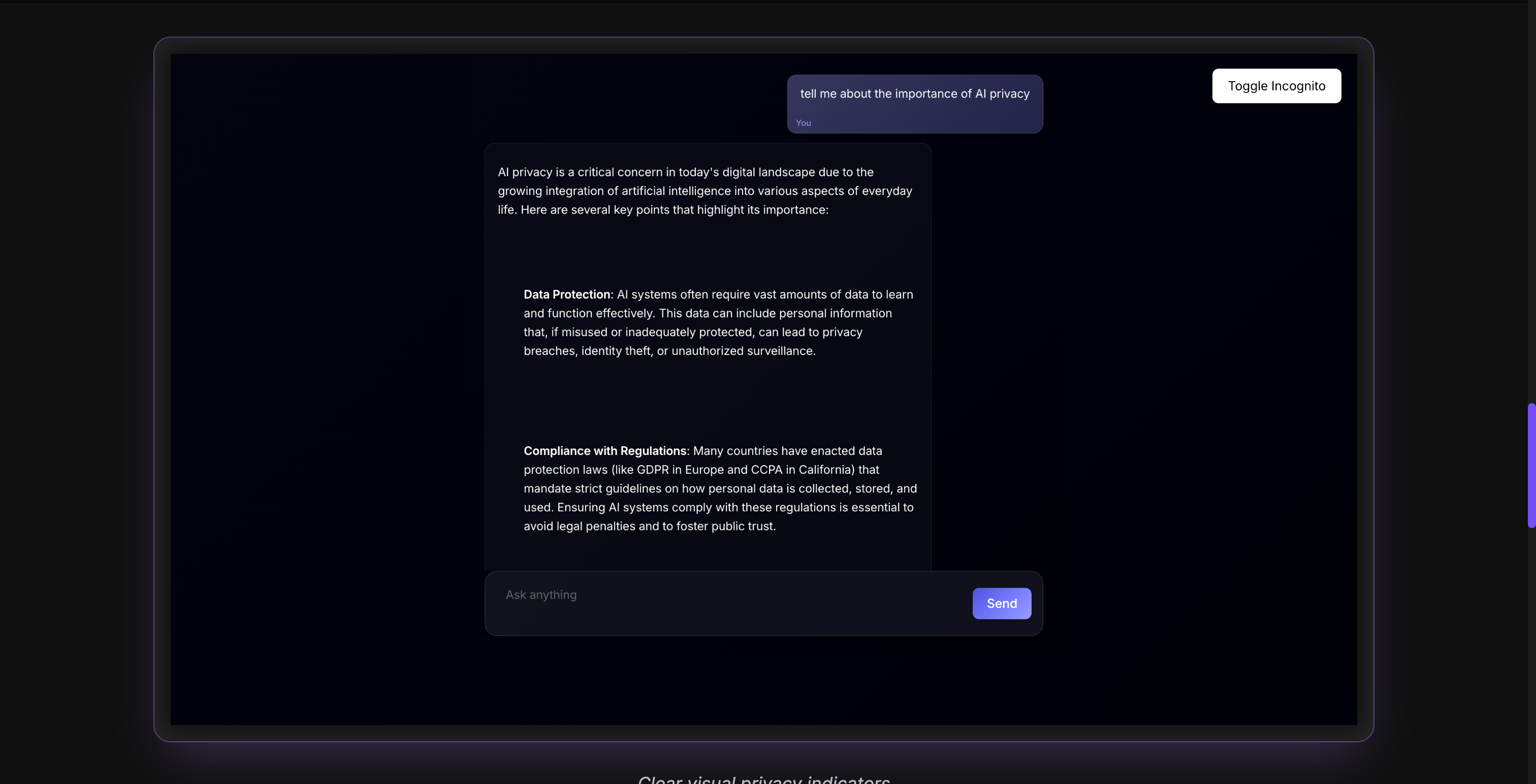Click the word 'GDPR' in the response
Viewport: 1536px width, 784px height.
pyautogui.click(x=652, y=470)
